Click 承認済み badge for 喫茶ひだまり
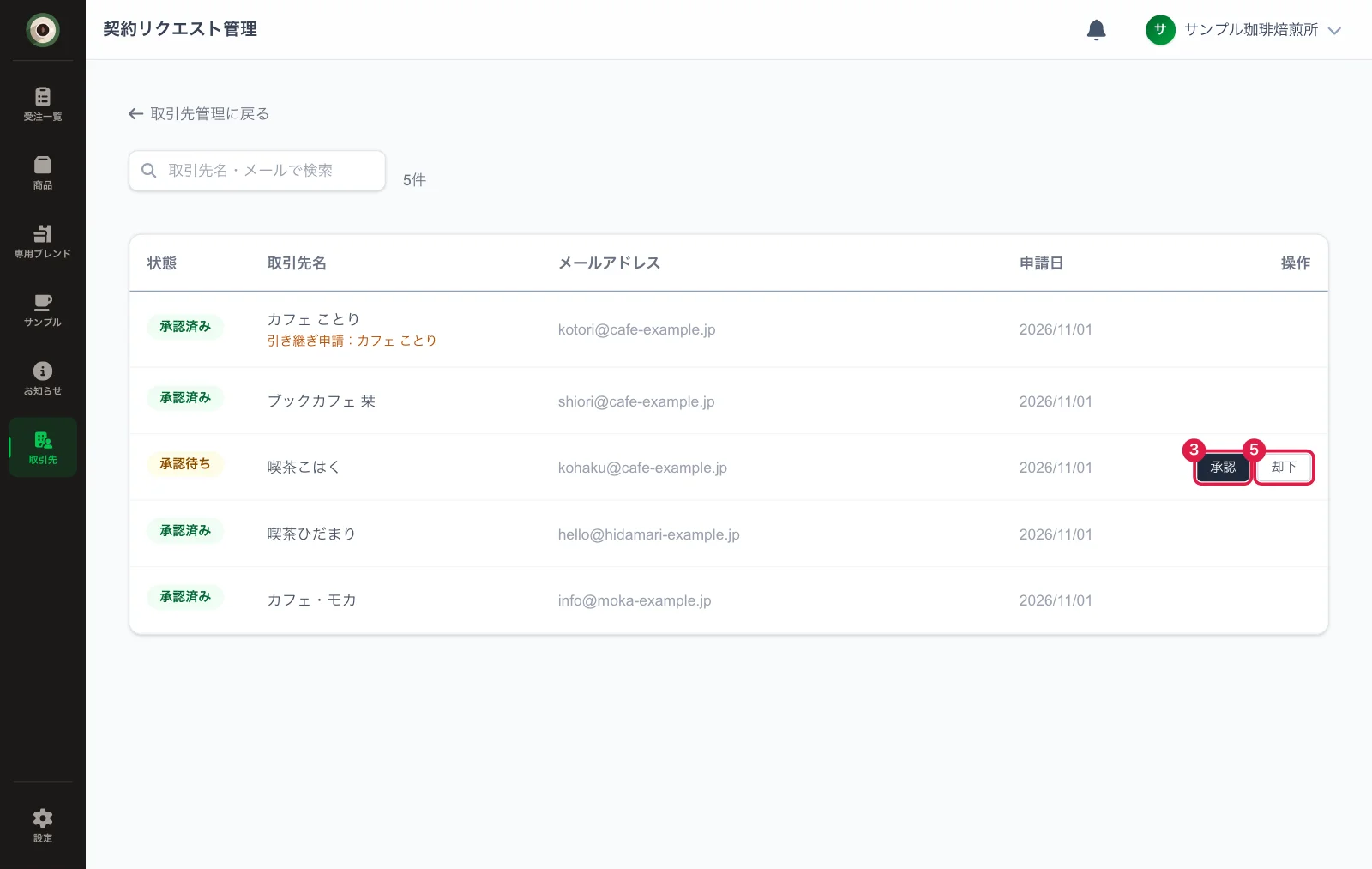The height and width of the screenshot is (869, 1372). [185, 531]
